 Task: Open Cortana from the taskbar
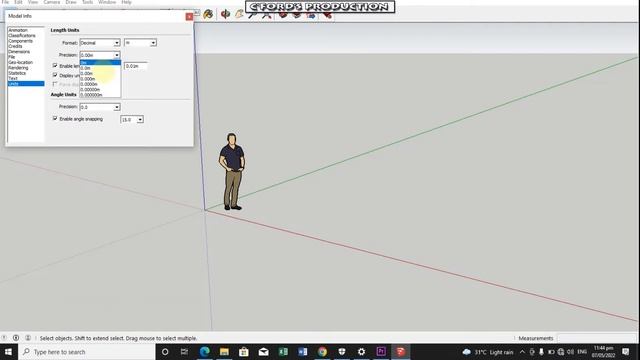pos(165,352)
